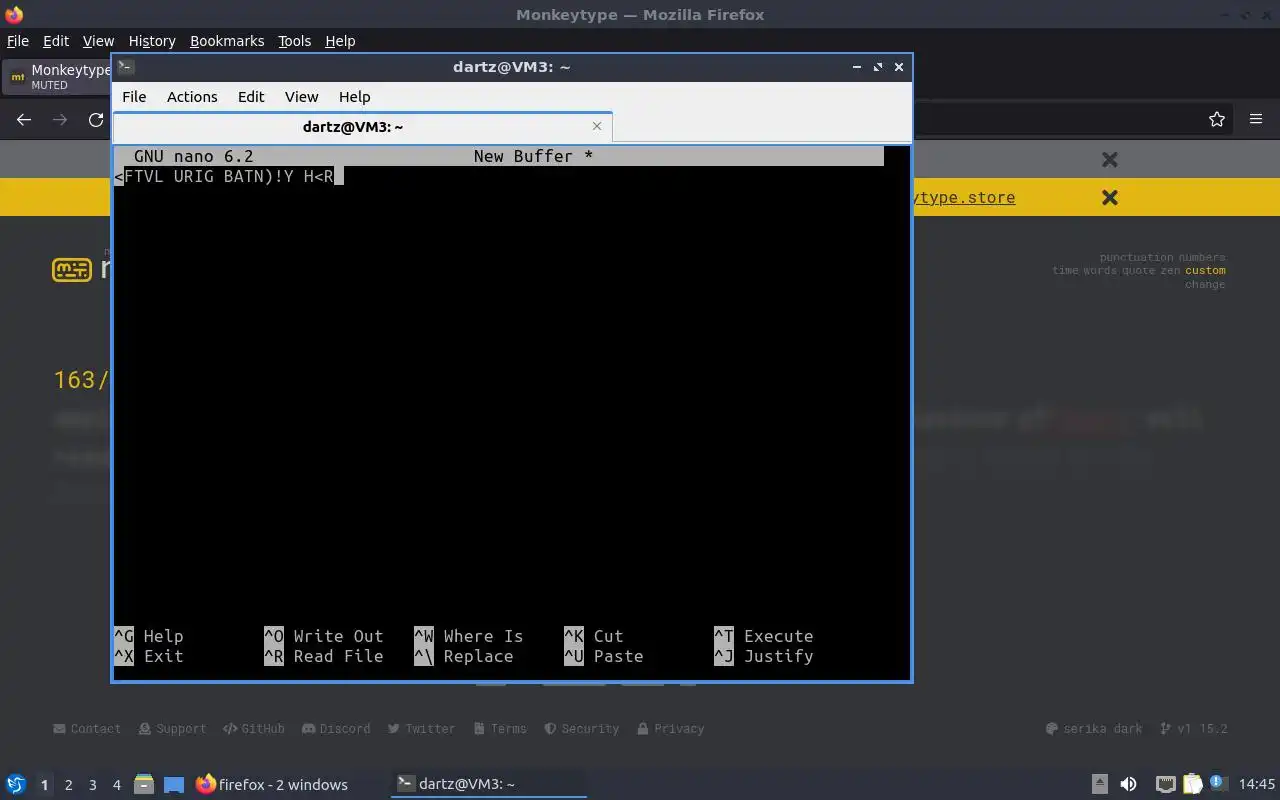Open the terminal Actions menu
The height and width of the screenshot is (800, 1280).
[192, 97]
